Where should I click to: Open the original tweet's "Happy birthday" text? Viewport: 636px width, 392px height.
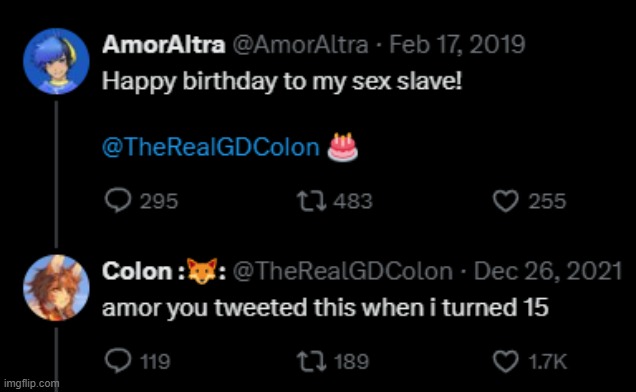click(x=282, y=82)
